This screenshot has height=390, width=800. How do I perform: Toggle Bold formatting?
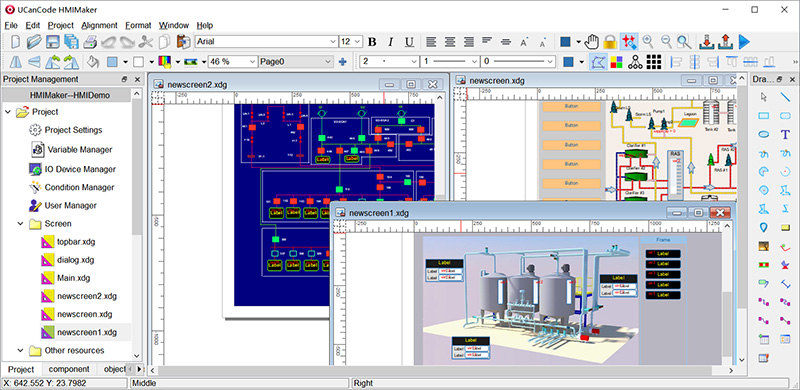372,42
